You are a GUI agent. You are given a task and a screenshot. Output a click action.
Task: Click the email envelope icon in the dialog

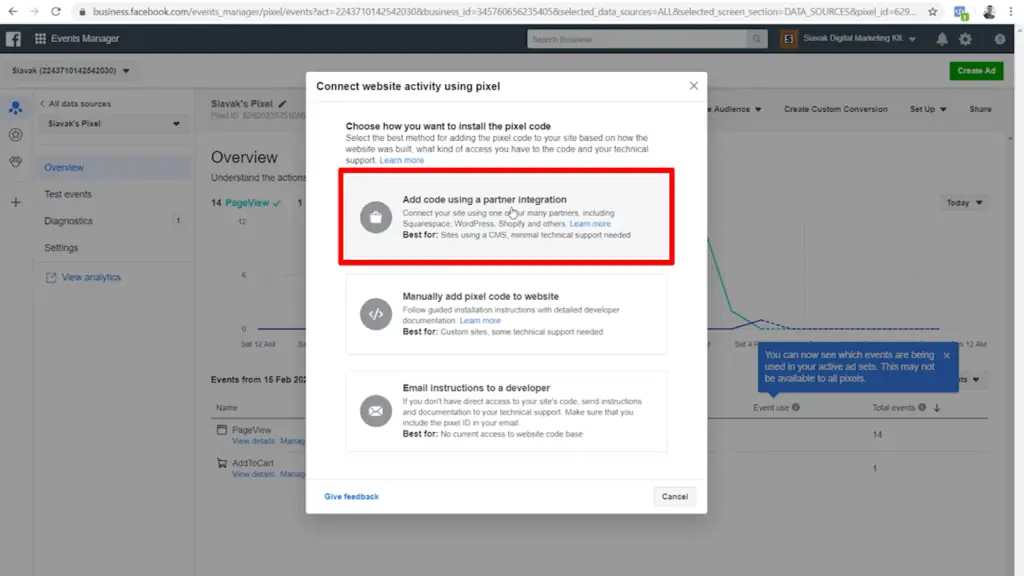[x=375, y=410]
